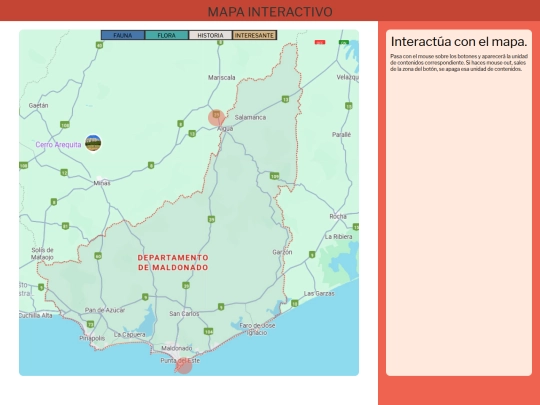Screen dimensions: 540x405
Task: Click the route 12 shield near Minas
Action: [64, 173]
